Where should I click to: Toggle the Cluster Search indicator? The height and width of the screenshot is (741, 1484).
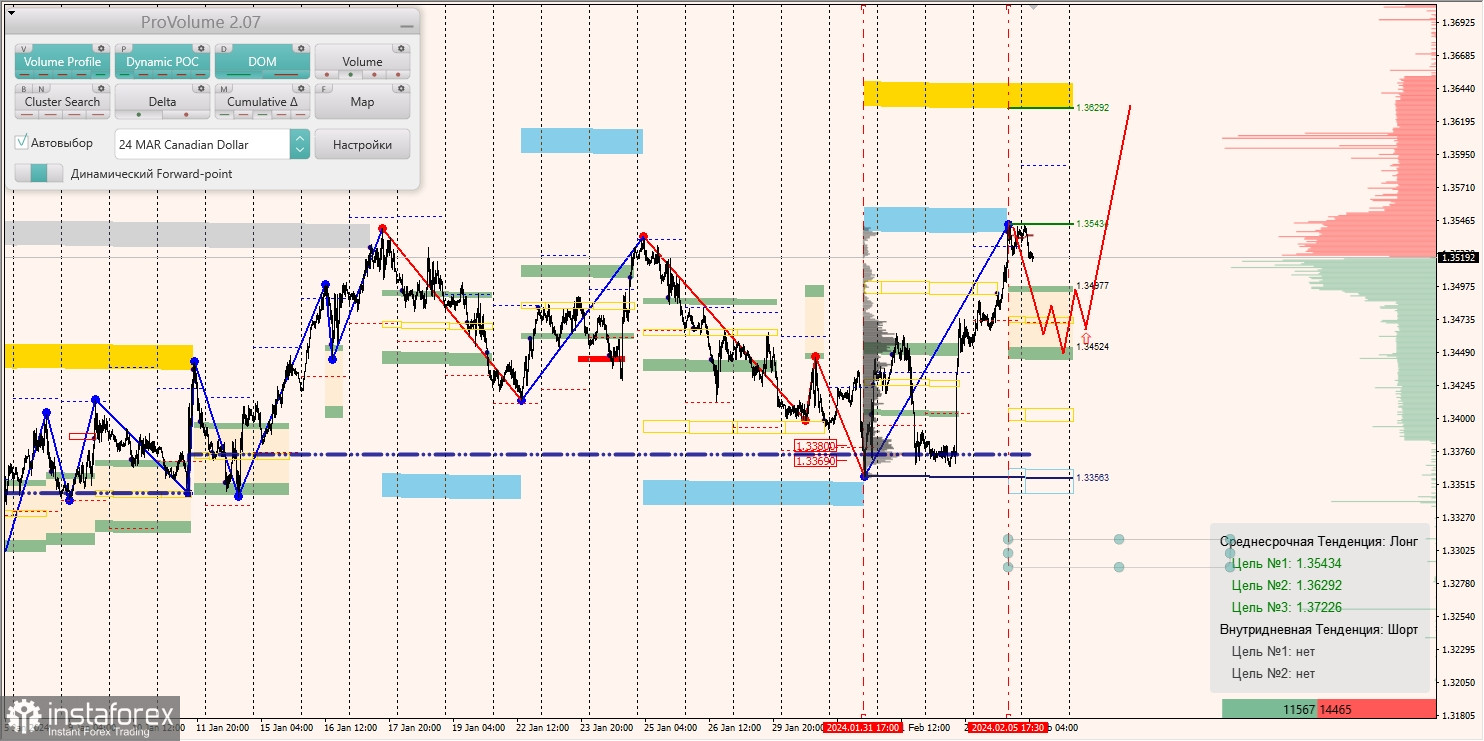pyautogui.click(x=62, y=101)
